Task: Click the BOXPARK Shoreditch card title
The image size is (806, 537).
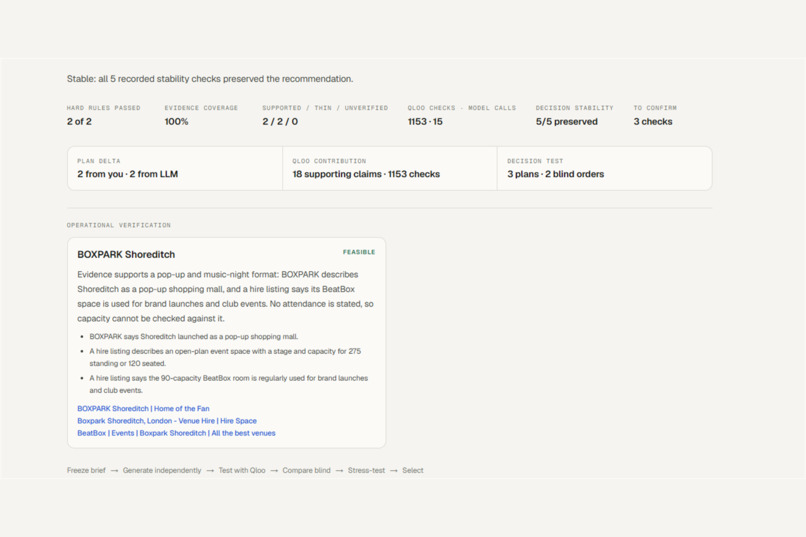Action: point(126,254)
